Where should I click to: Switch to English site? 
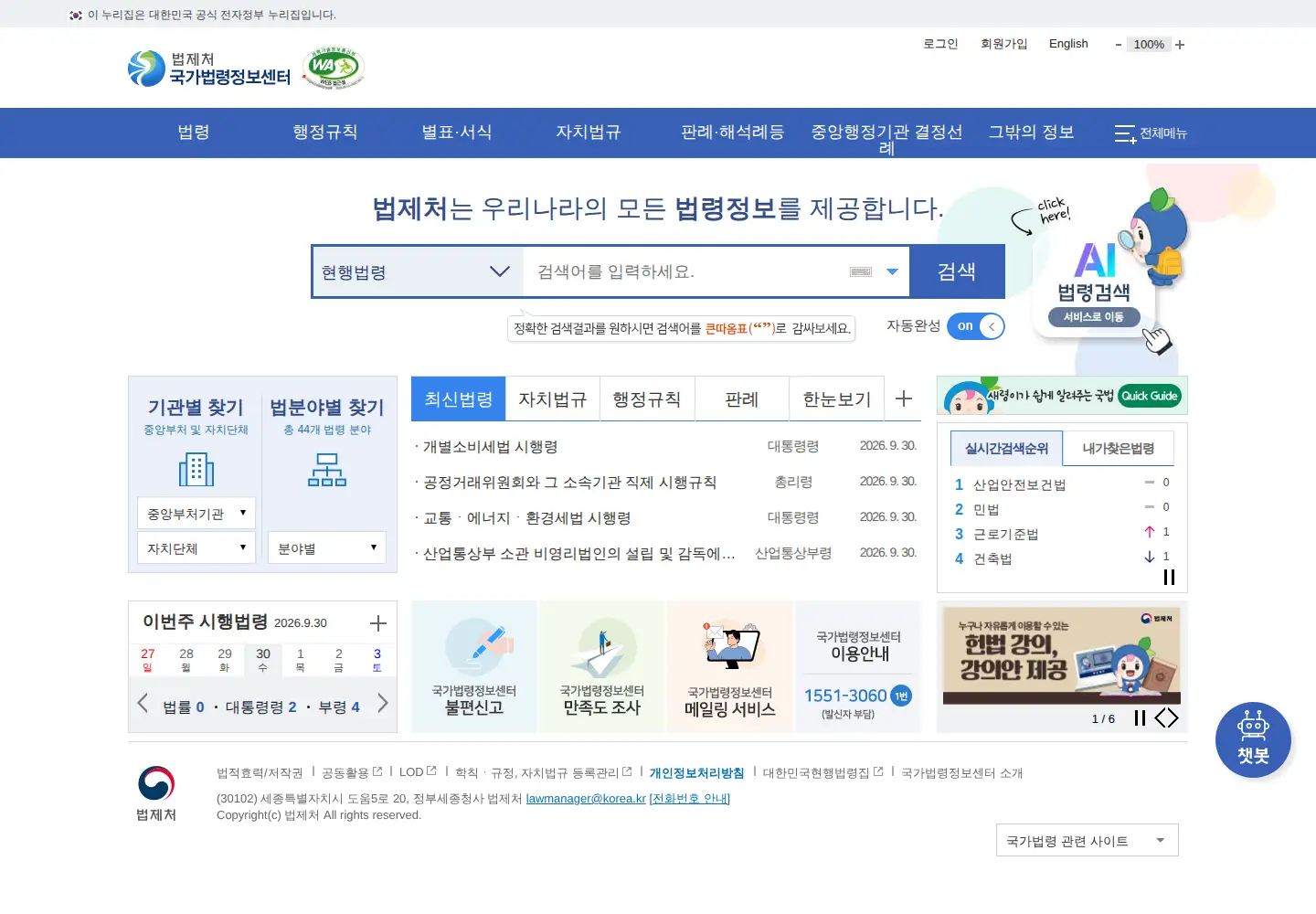coord(1068,44)
